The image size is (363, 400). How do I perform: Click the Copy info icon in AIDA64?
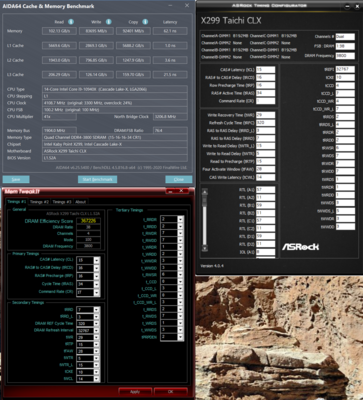pyautogui.click(x=145, y=22)
